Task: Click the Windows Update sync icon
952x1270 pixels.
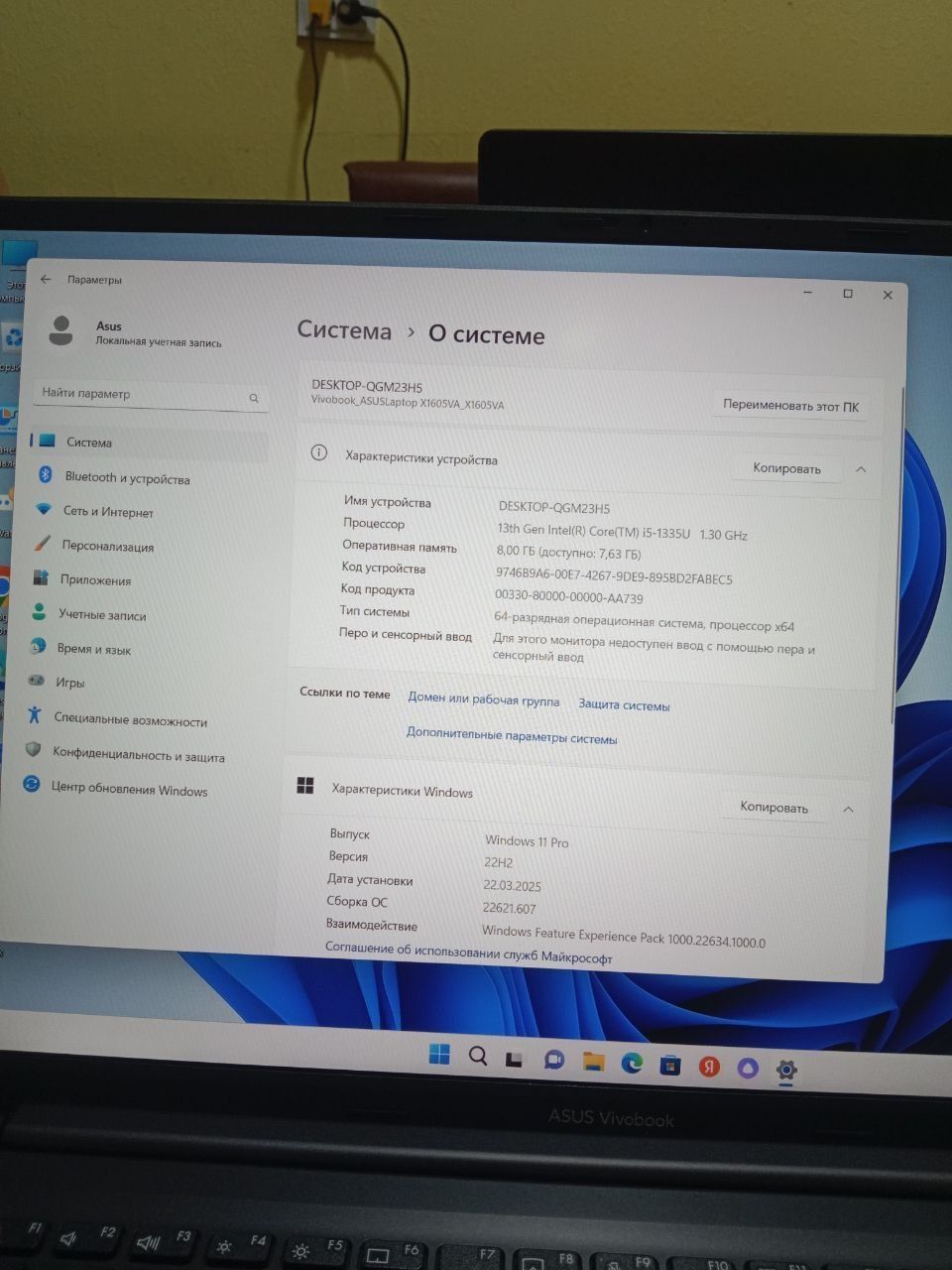Action: [x=32, y=785]
